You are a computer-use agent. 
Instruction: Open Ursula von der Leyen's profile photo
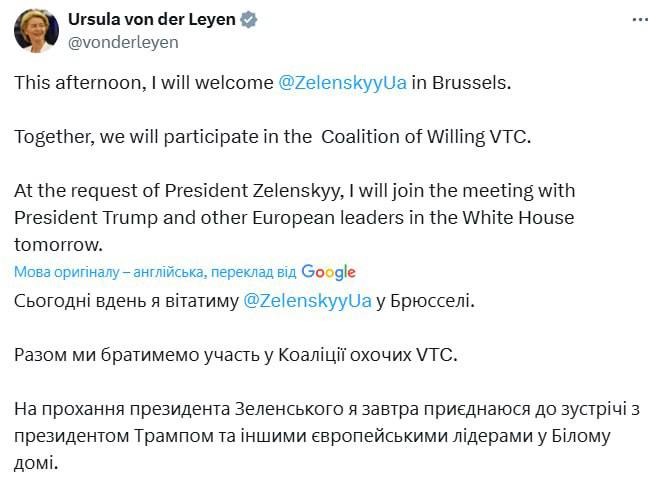pyautogui.click(x=36, y=31)
